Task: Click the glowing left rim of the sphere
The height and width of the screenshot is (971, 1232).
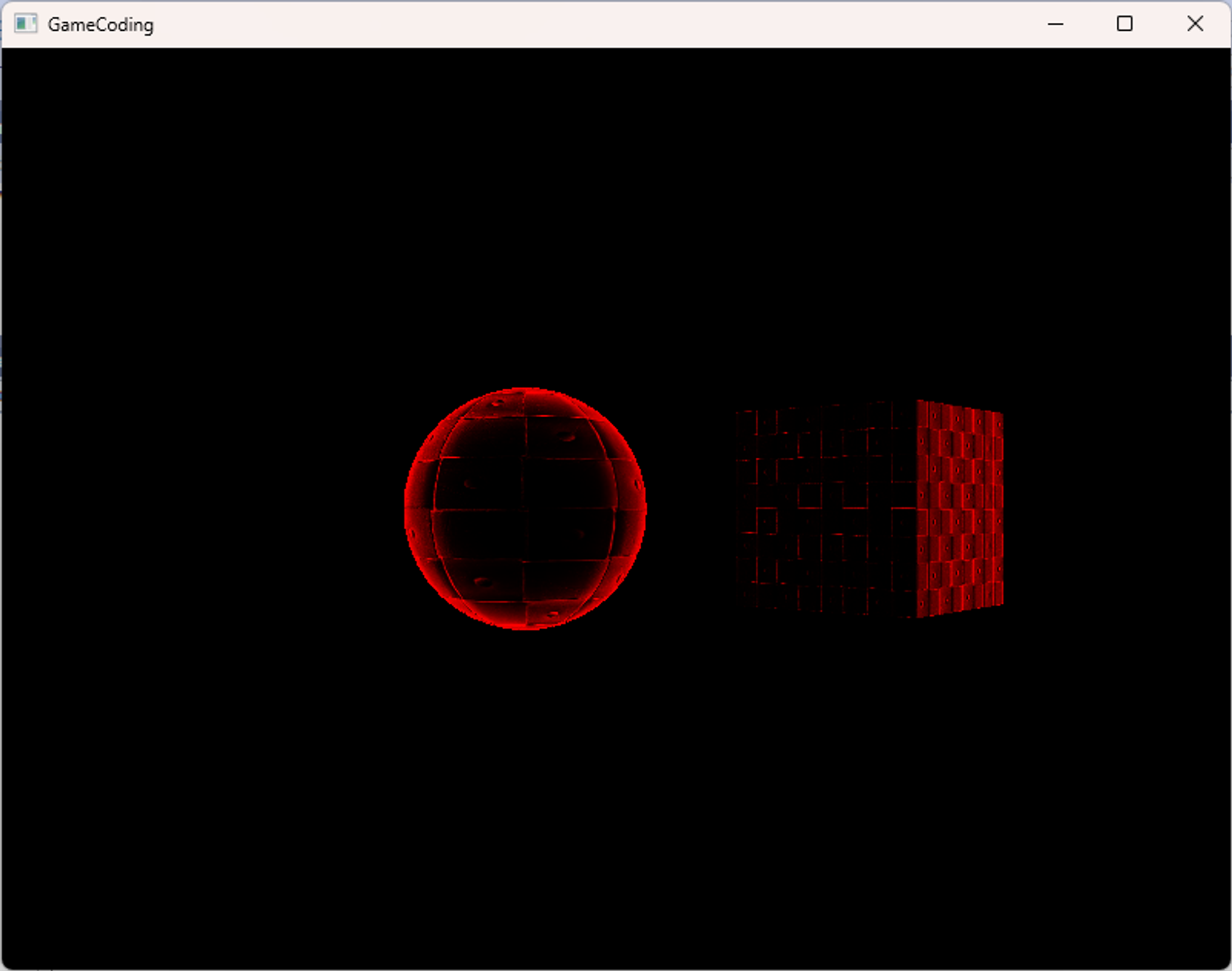Action: [x=409, y=509]
